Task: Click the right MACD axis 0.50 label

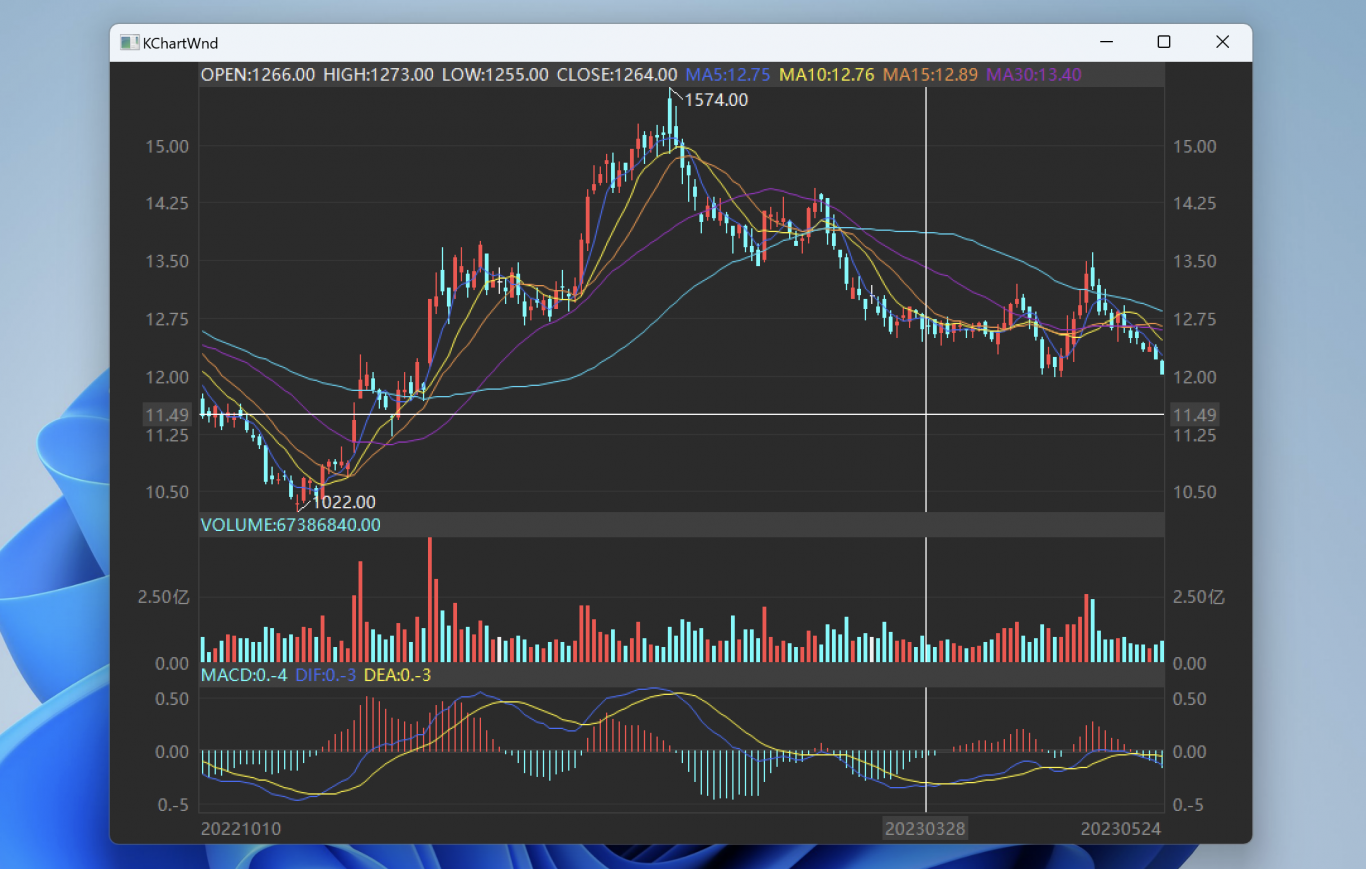Action: click(1190, 698)
